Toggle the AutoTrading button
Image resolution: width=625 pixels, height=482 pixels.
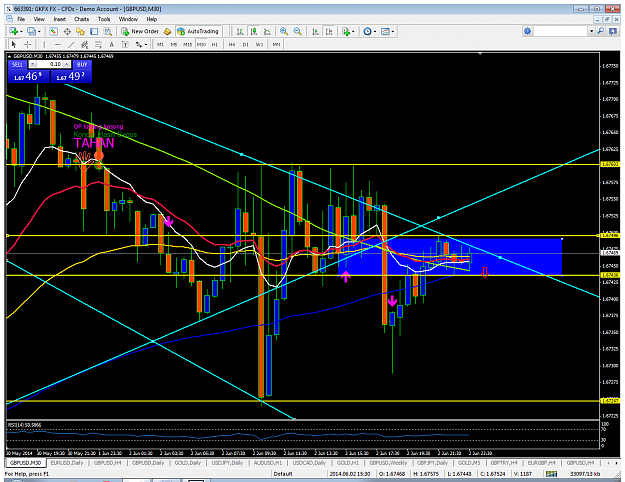pyautogui.click(x=198, y=31)
